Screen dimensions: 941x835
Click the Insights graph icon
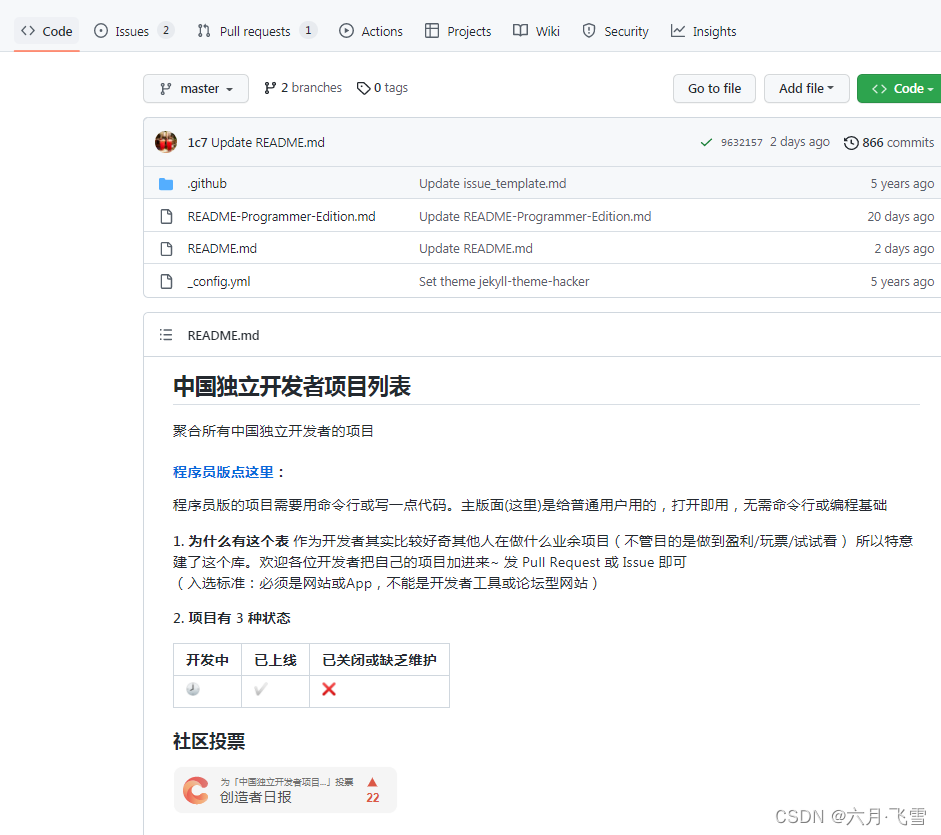677,31
